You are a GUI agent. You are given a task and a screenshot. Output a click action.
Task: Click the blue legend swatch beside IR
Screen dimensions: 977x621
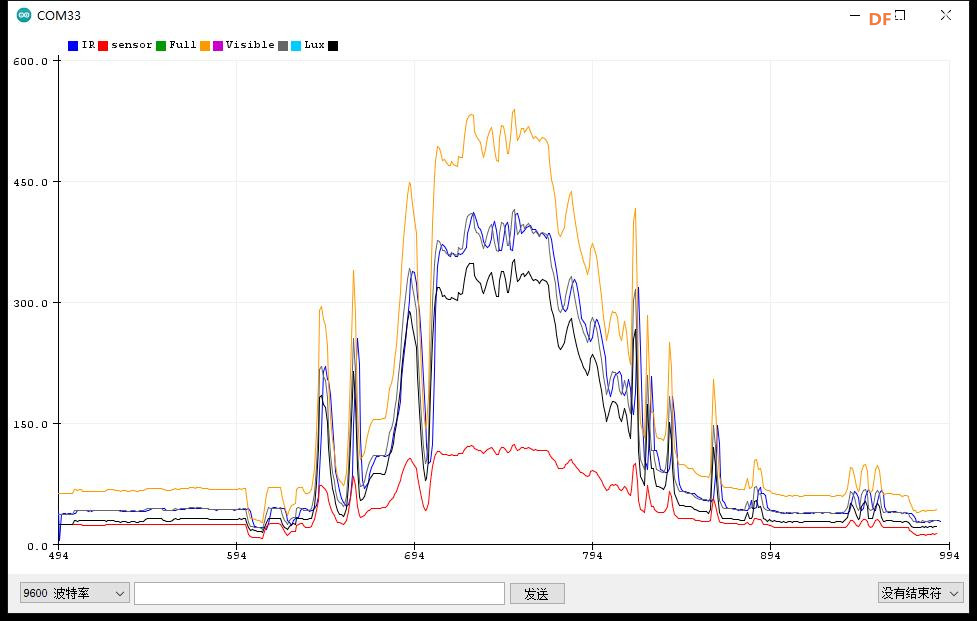(x=73, y=46)
